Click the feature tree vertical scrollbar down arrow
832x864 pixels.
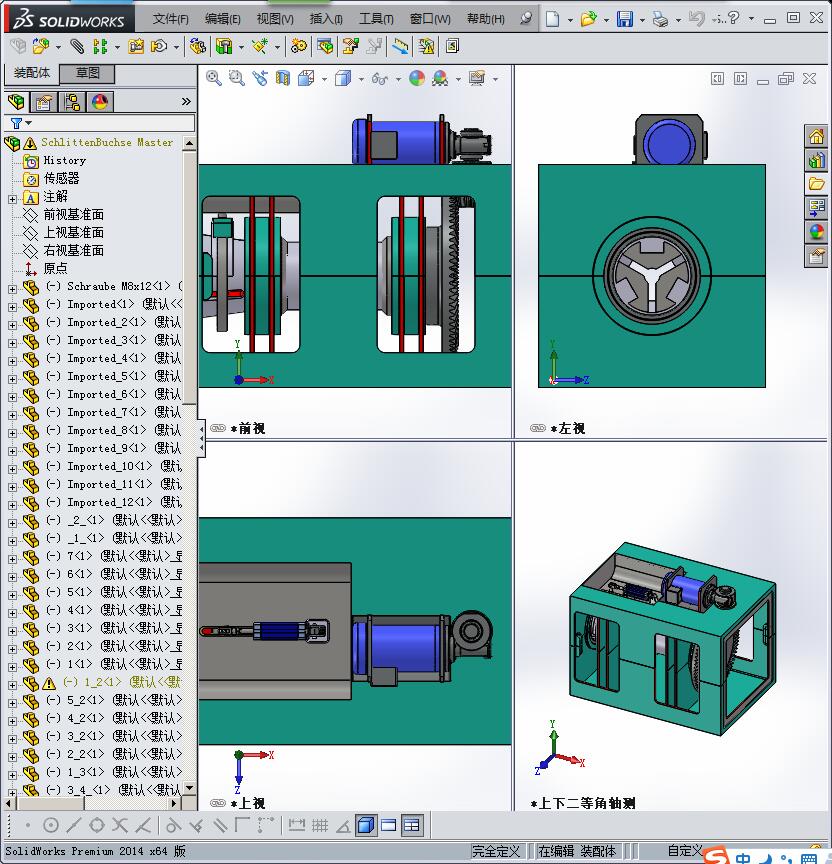tap(190, 788)
